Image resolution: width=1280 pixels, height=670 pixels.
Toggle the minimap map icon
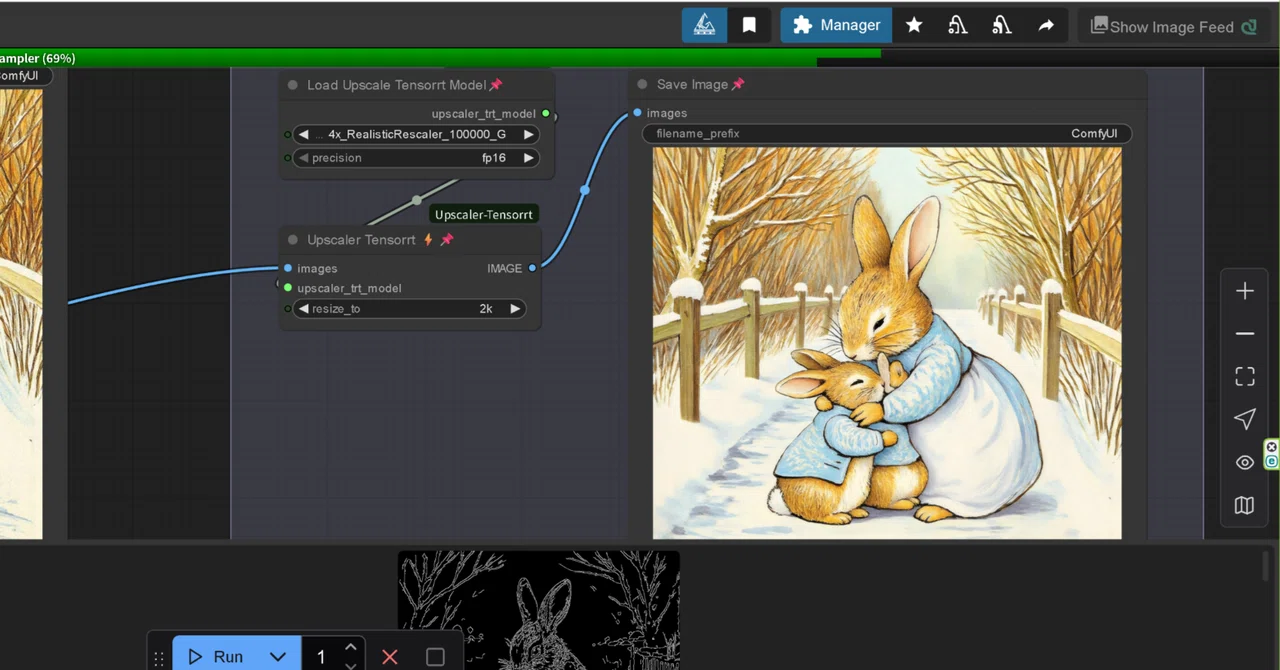(1245, 505)
